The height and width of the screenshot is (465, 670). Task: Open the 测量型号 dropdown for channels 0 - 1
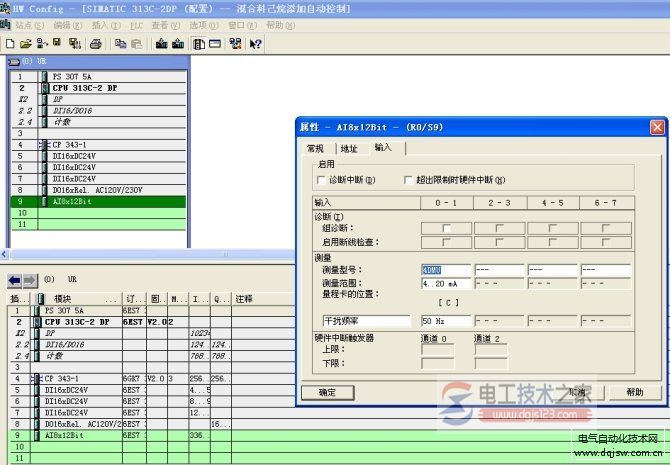(446, 270)
